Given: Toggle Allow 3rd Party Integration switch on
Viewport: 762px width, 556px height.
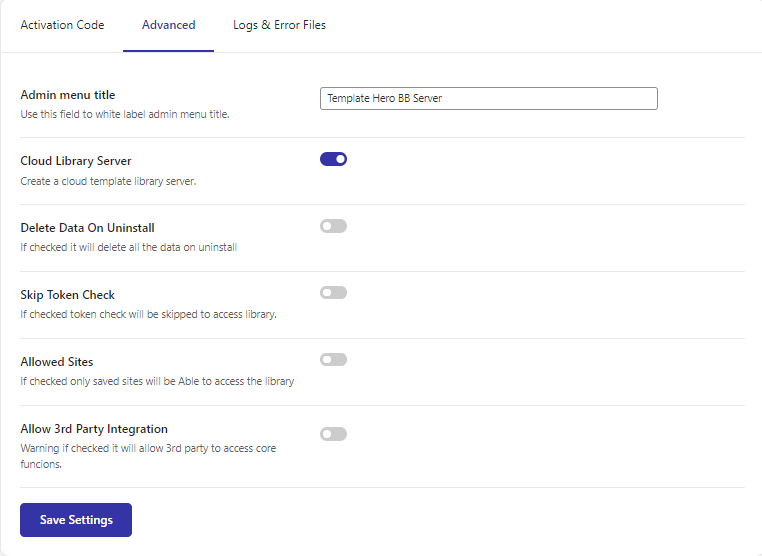Looking at the screenshot, I should [333, 434].
